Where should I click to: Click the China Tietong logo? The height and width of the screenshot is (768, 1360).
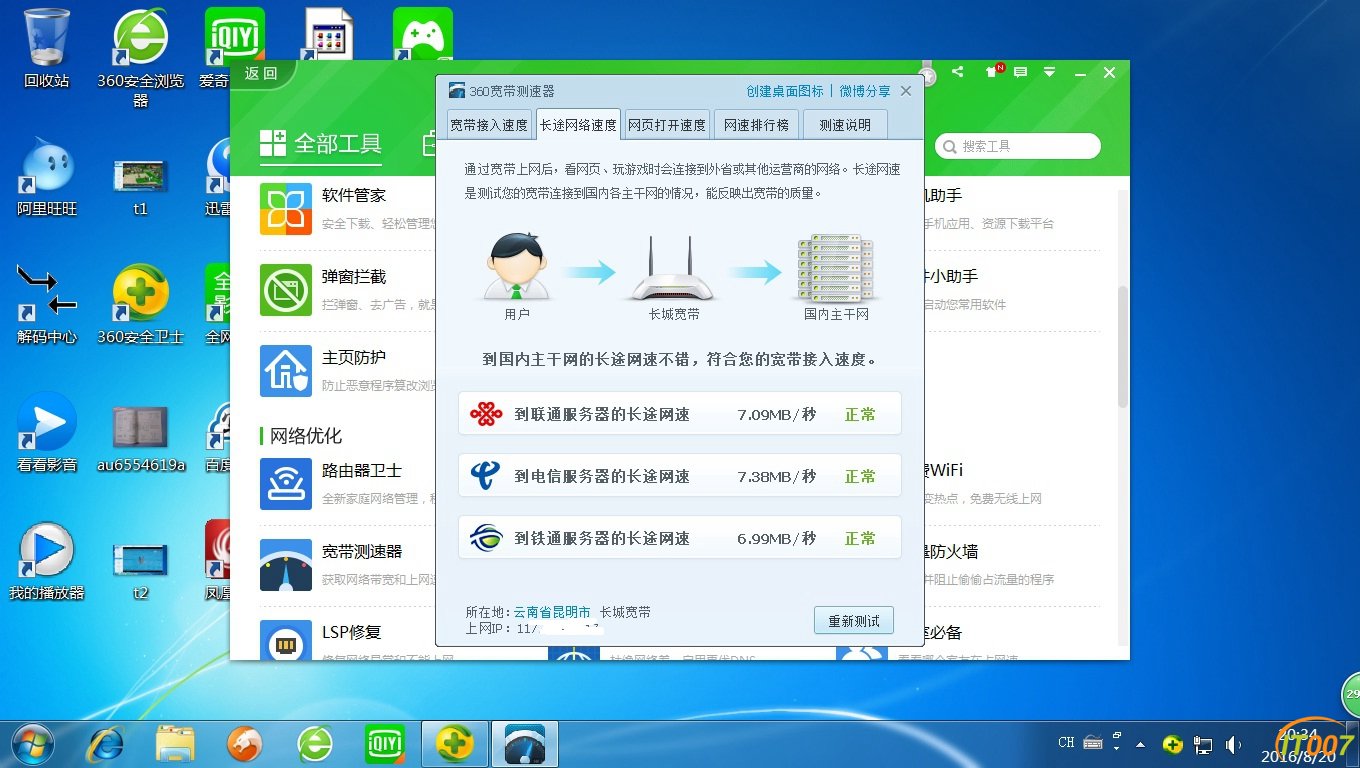(x=486, y=538)
